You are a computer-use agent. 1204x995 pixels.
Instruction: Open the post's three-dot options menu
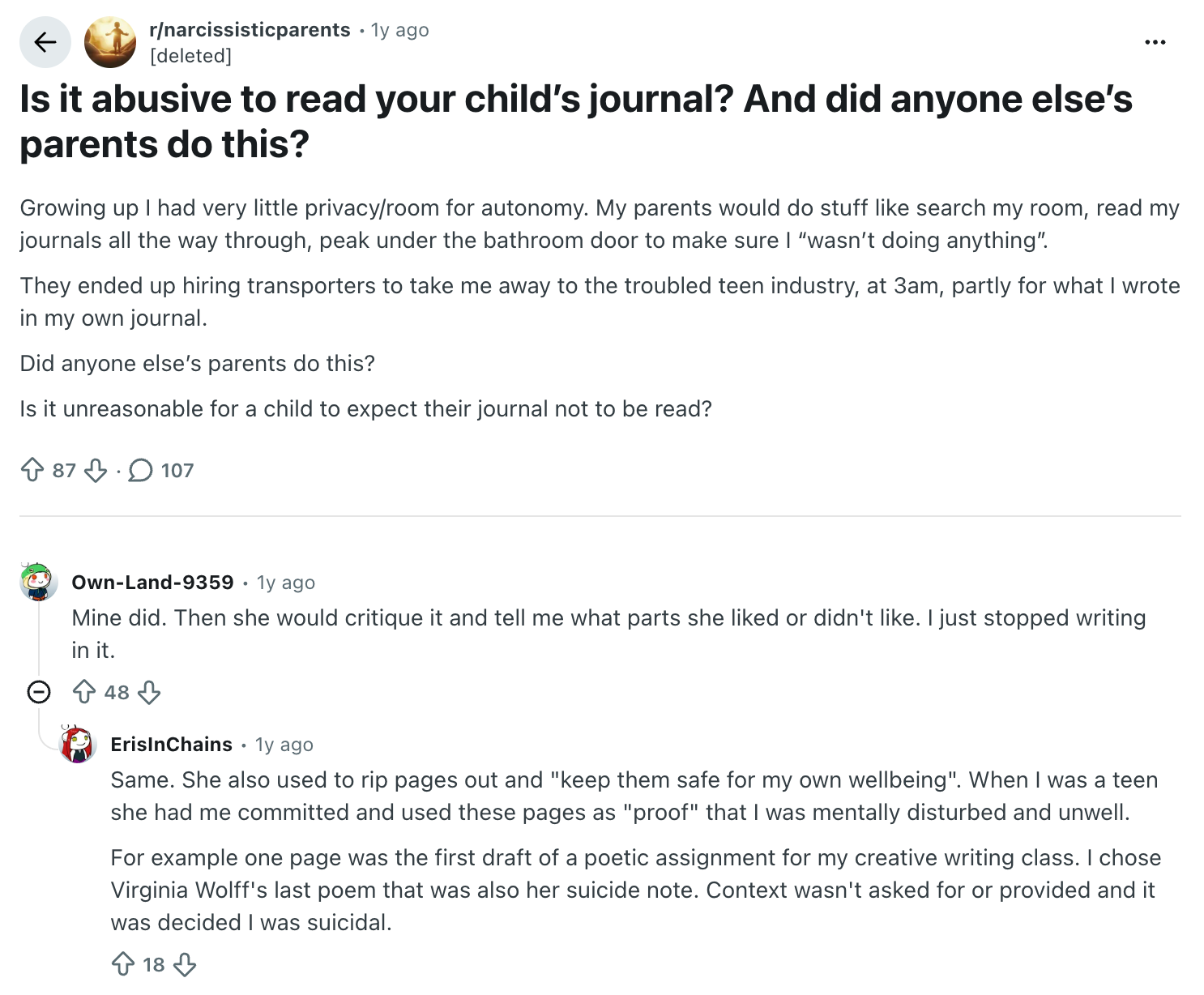point(1155,42)
